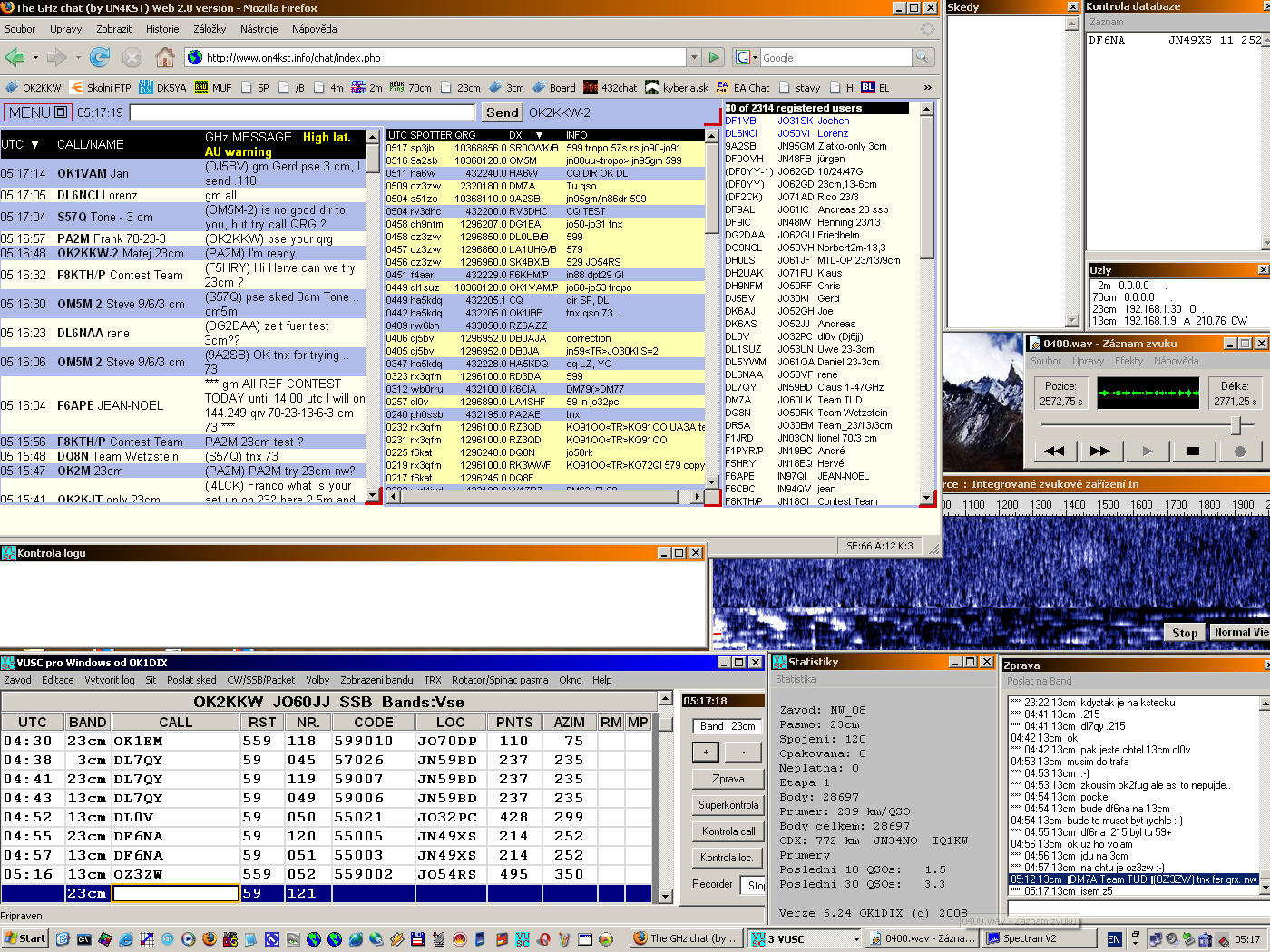Click the registered users list vertical scrollbar
This screenshot has height=952, width=1270.
pyautogui.click(x=926, y=305)
